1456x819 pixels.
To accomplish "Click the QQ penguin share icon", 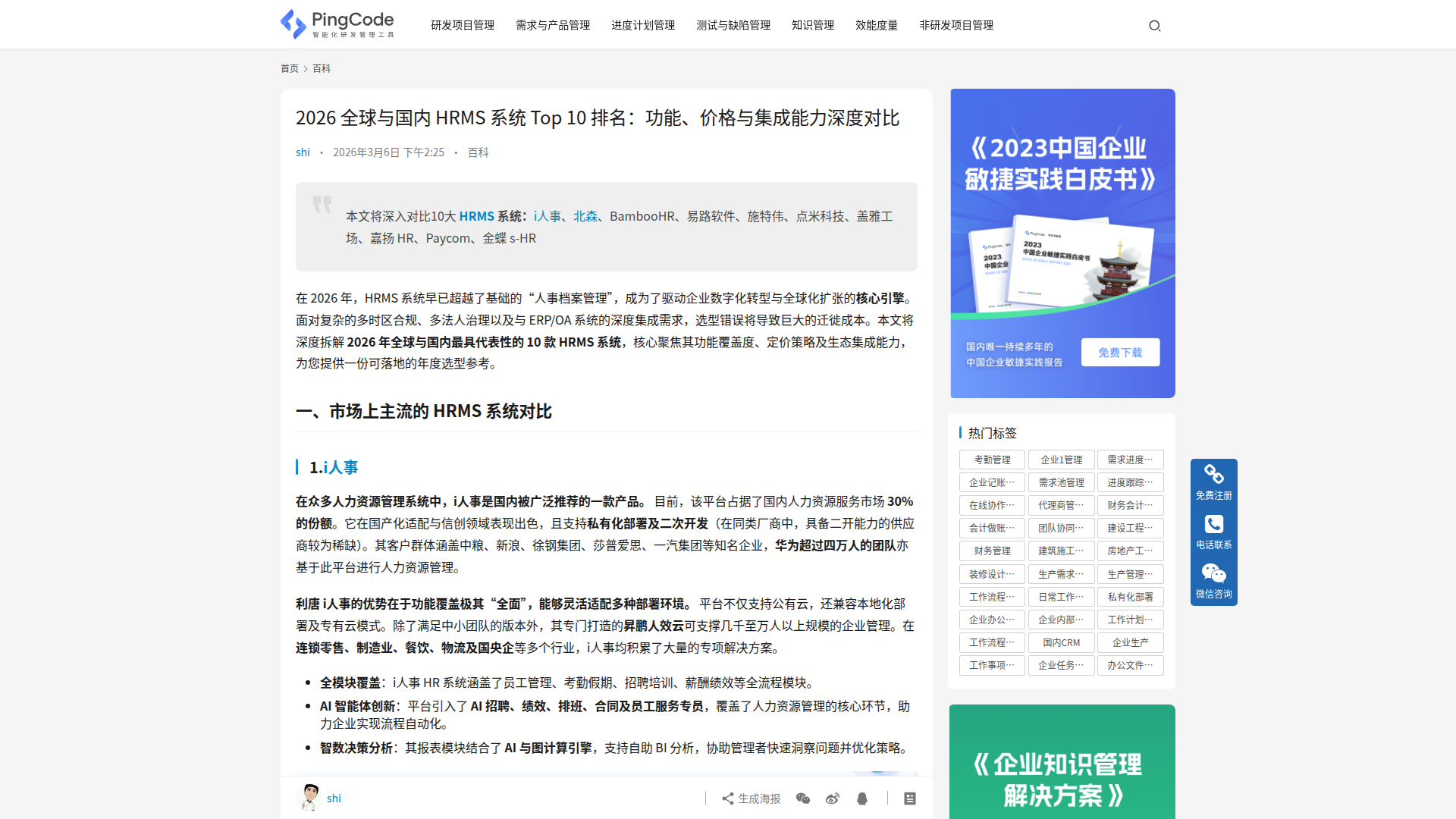I will pyautogui.click(x=862, y=799).
